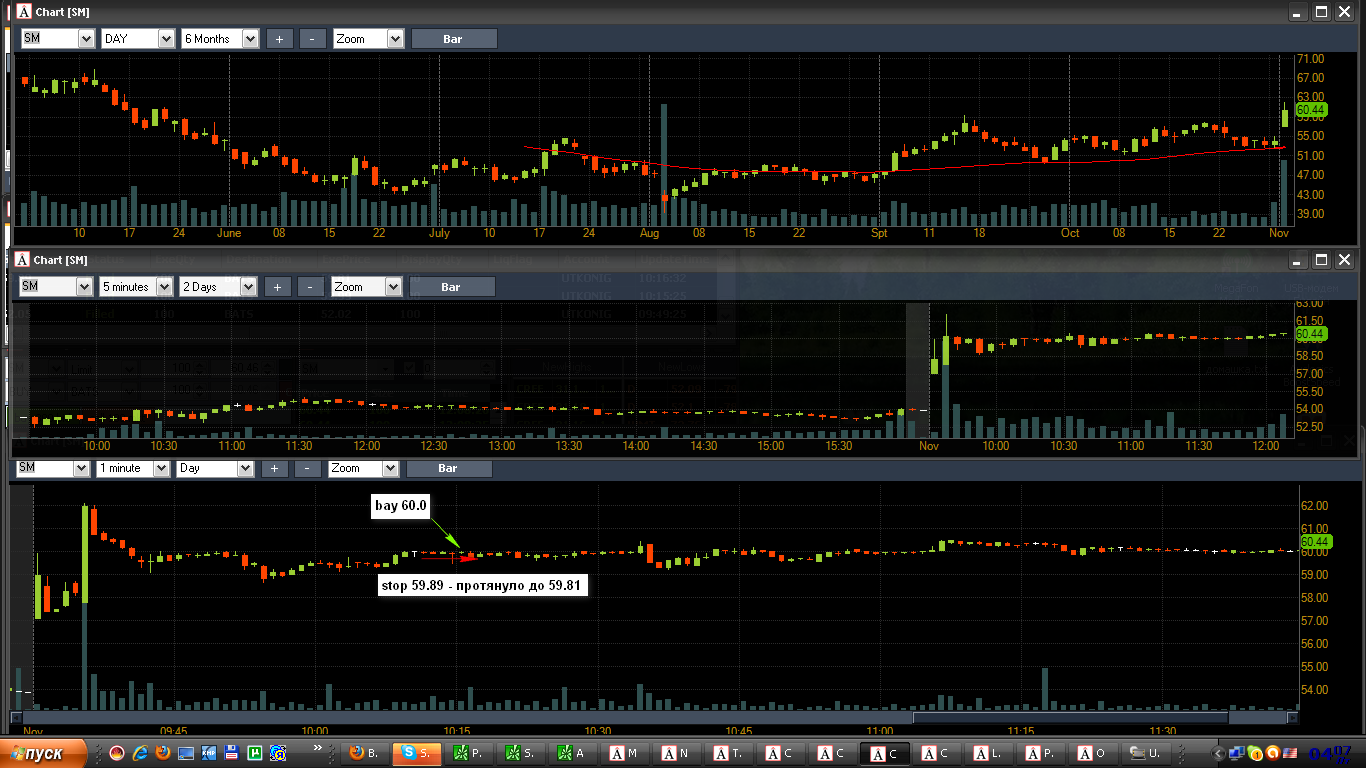Click the 'A' app icon in top chart title bar
1366x768 pixels.
(23, 12)
